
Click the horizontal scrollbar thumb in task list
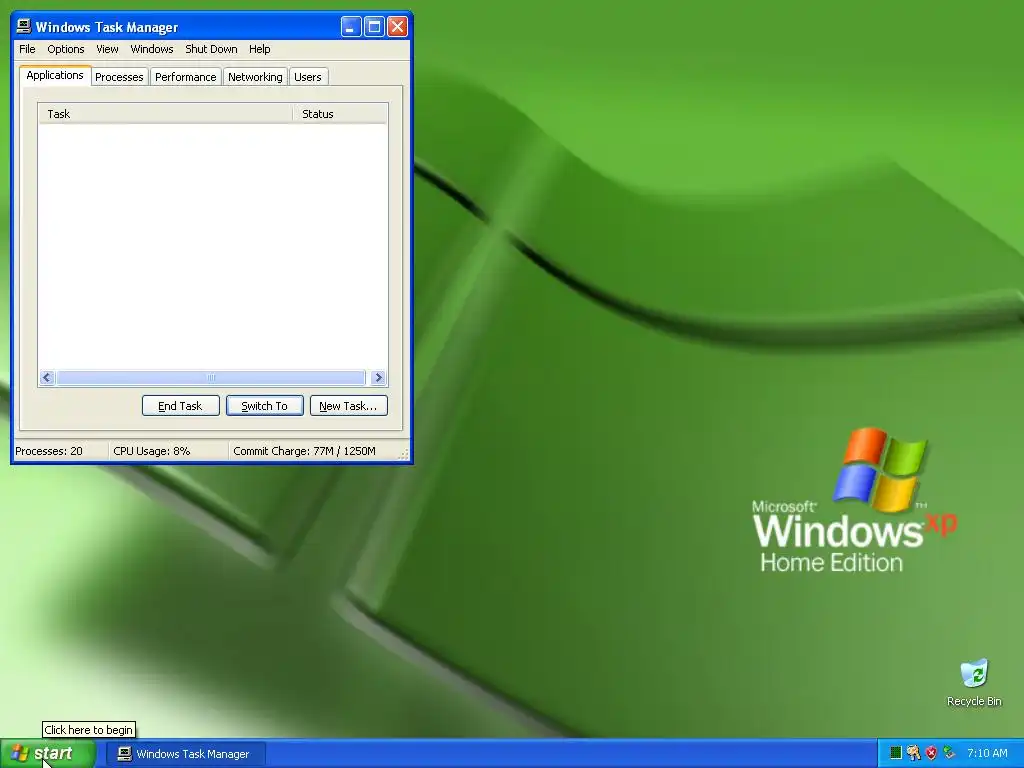[211, 377]
